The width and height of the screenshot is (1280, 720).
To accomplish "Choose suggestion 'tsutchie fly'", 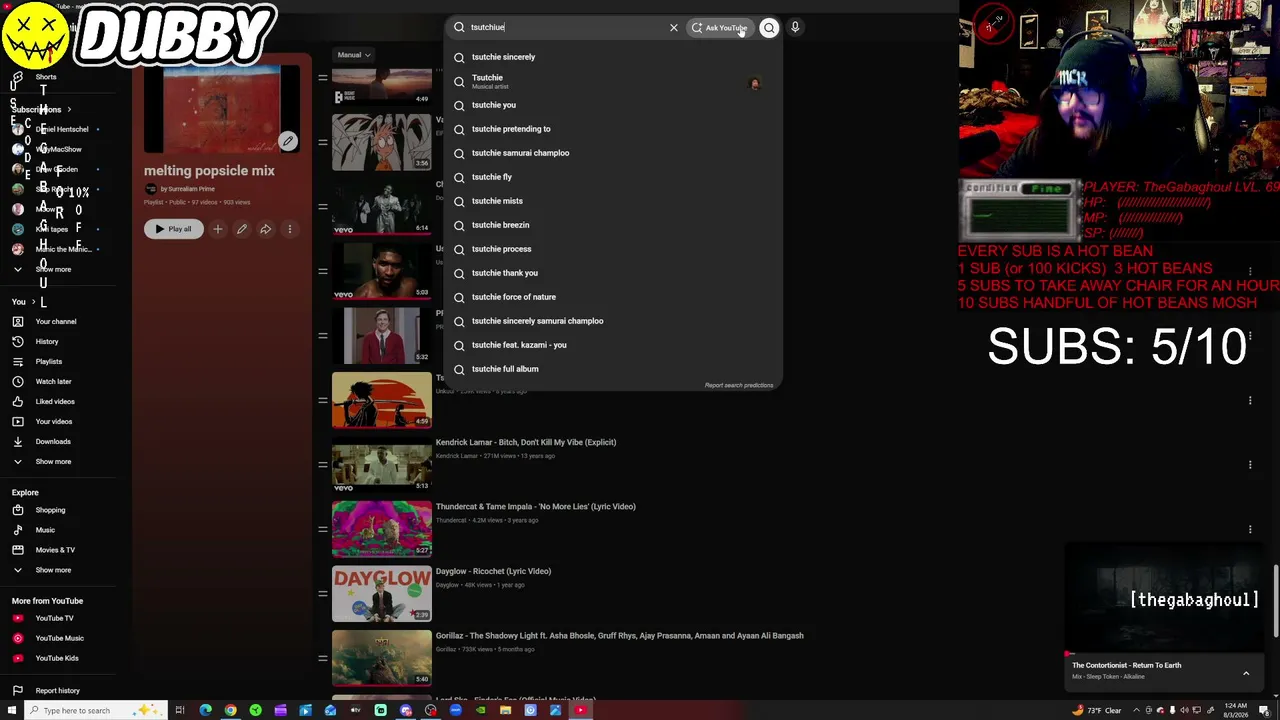I will click(x=612, y=177).
